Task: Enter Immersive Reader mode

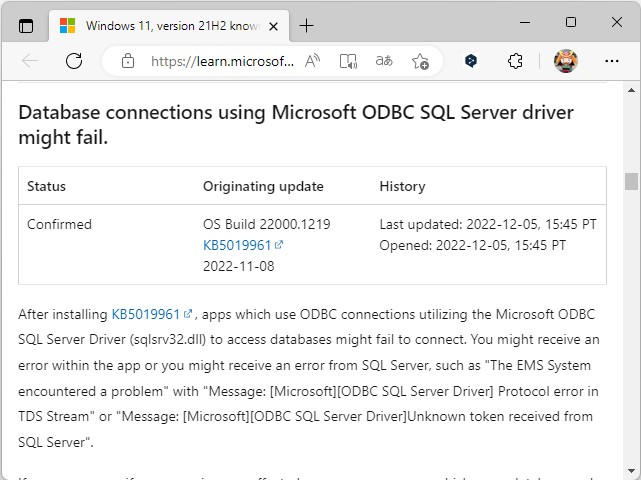Action: [348, 61]
